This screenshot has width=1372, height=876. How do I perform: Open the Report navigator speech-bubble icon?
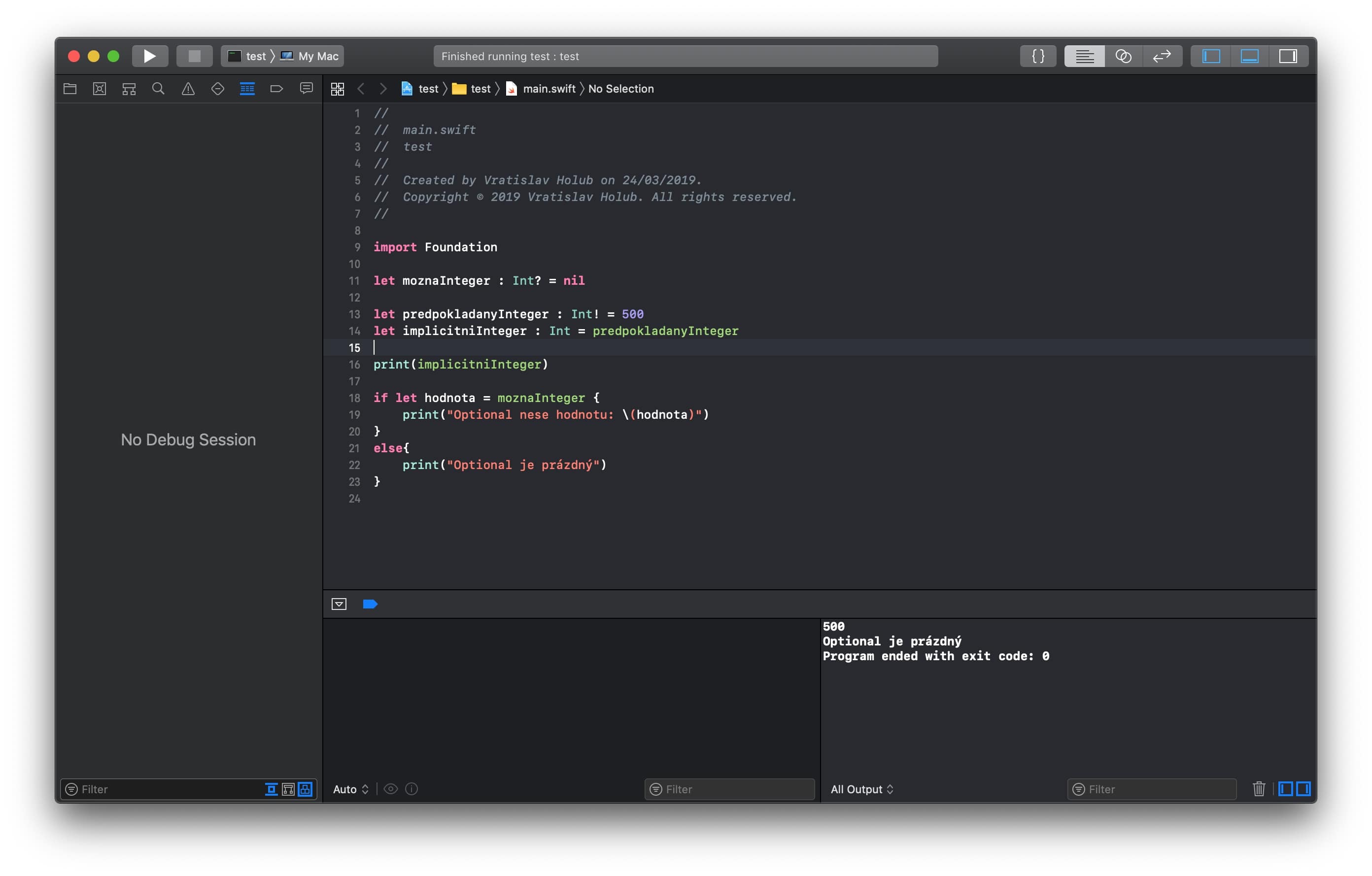point(307,89)
